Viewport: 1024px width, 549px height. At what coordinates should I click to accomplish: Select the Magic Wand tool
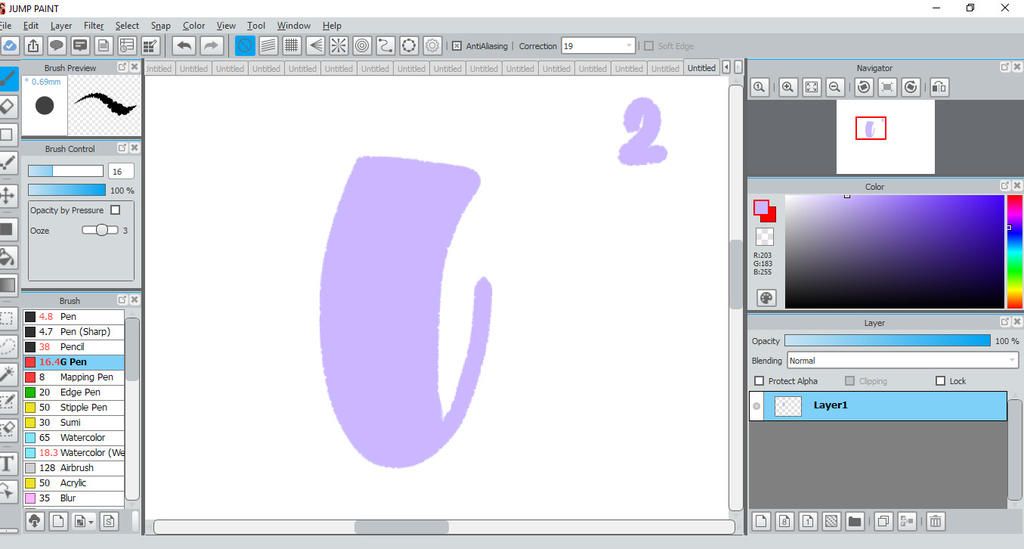coord(7,373)
